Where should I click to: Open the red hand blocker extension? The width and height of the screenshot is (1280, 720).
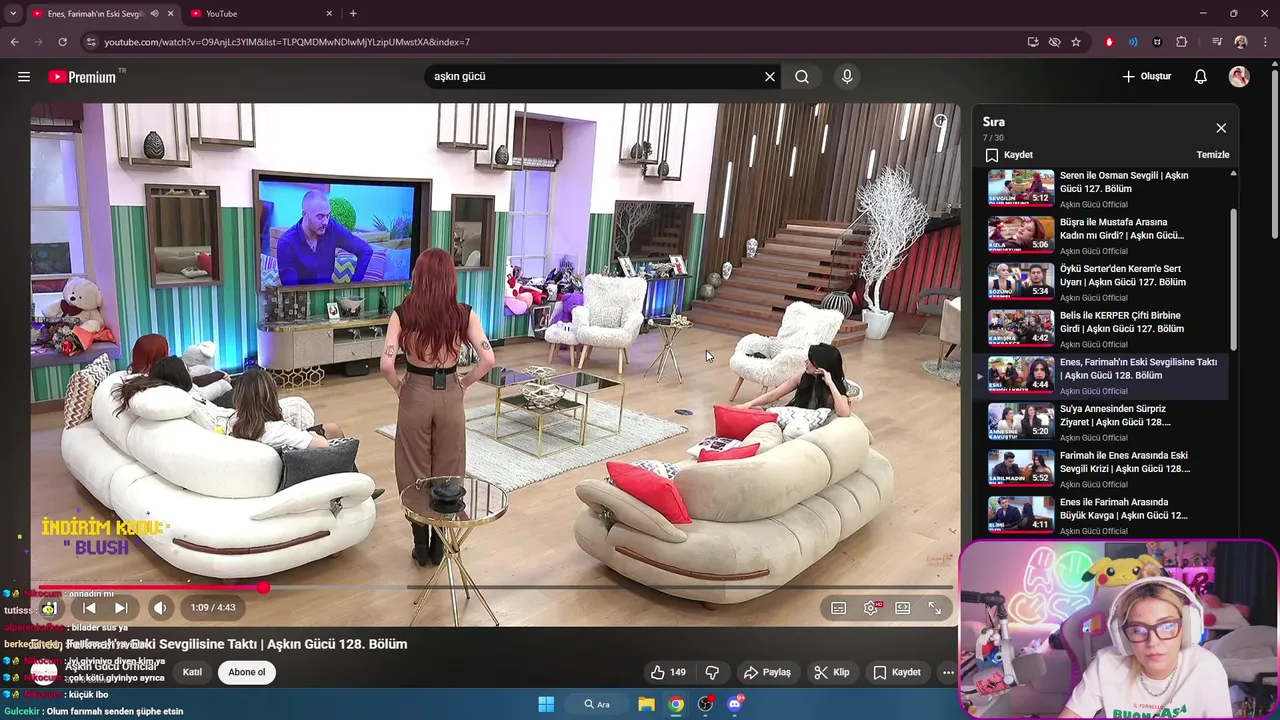[1109, 42]
